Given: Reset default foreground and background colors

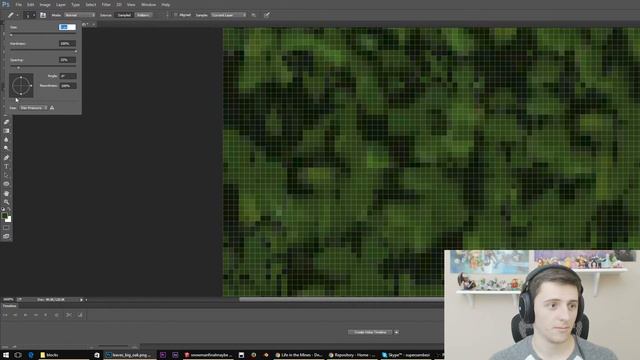Looking at the screenshot, I should click(x=3, y=209).
